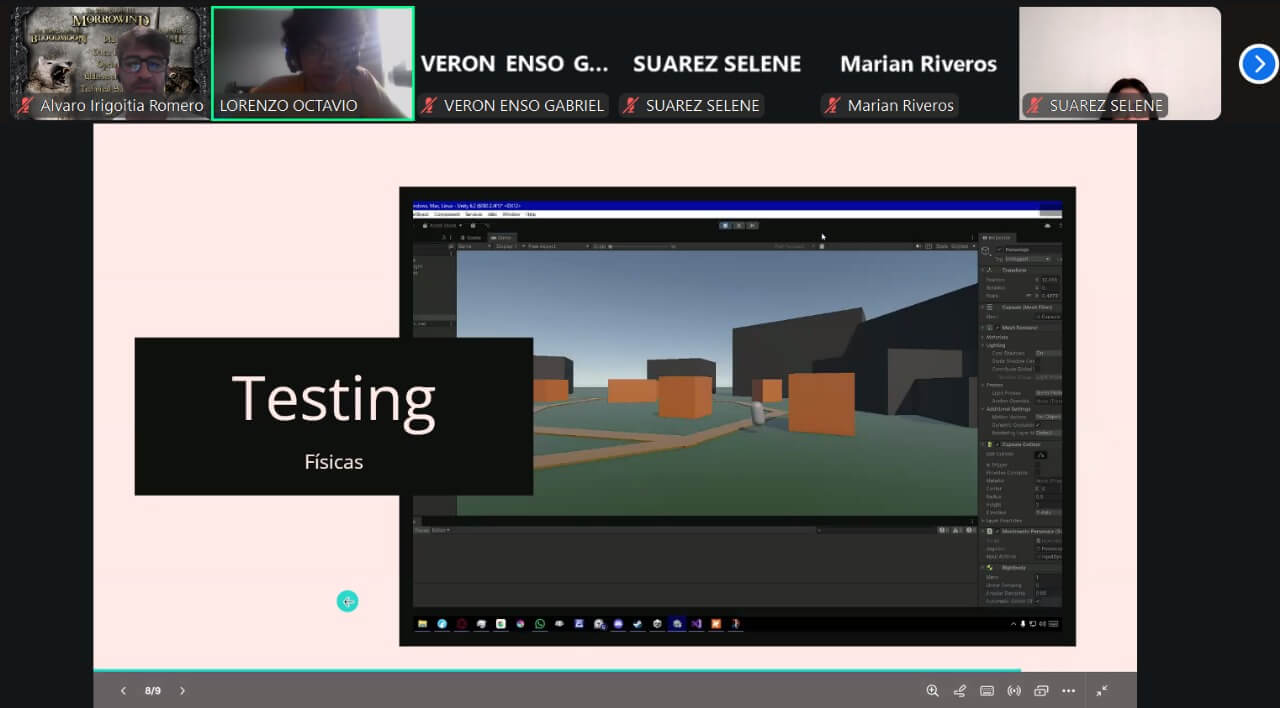The image size is (1280, 708).
Task: Click the muted microphone icon for Marian Riveros
Action: pyautogui.click(x=831, y=106)
